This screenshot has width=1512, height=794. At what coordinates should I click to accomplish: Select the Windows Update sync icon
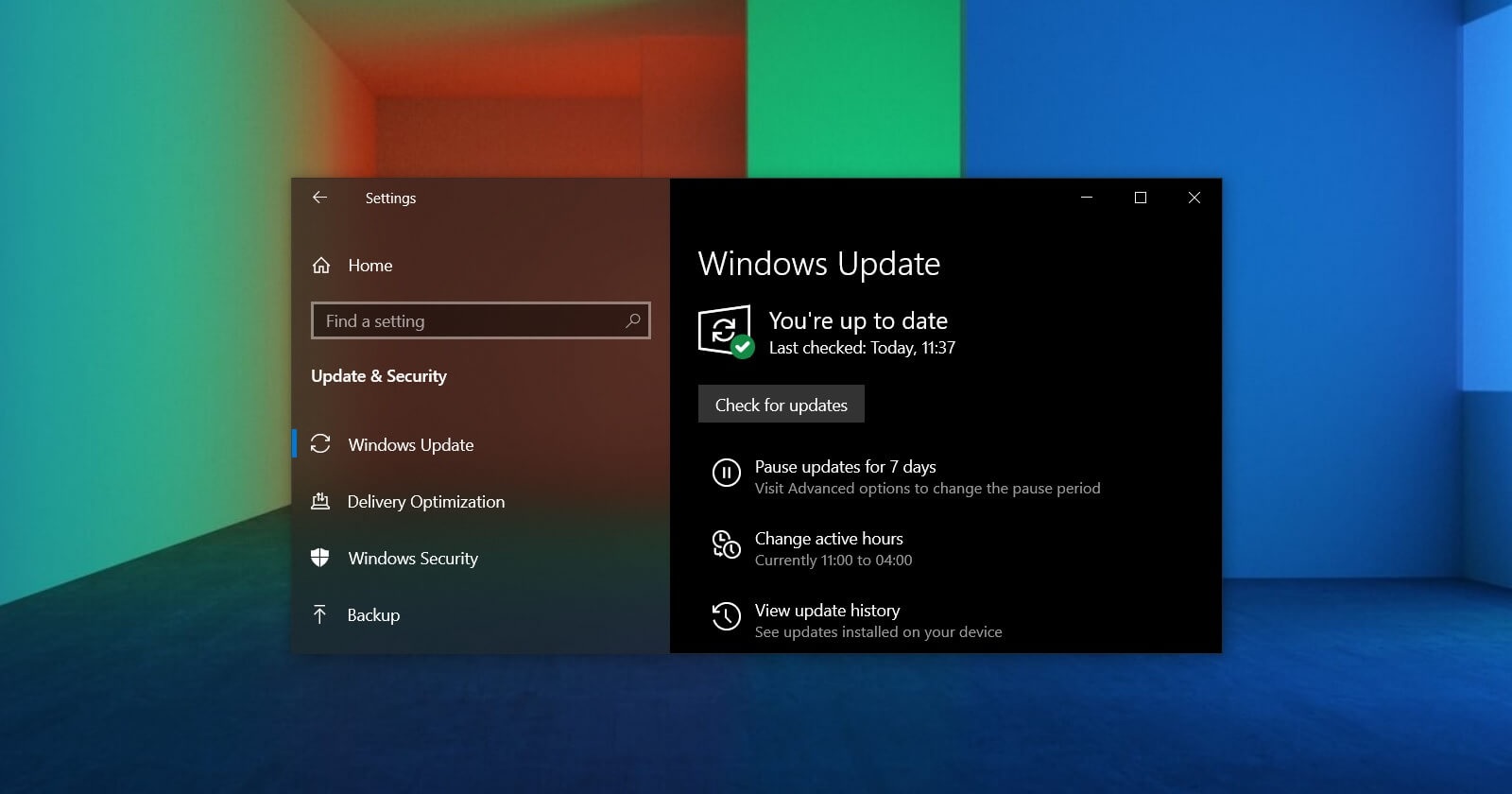pos(320,444)
